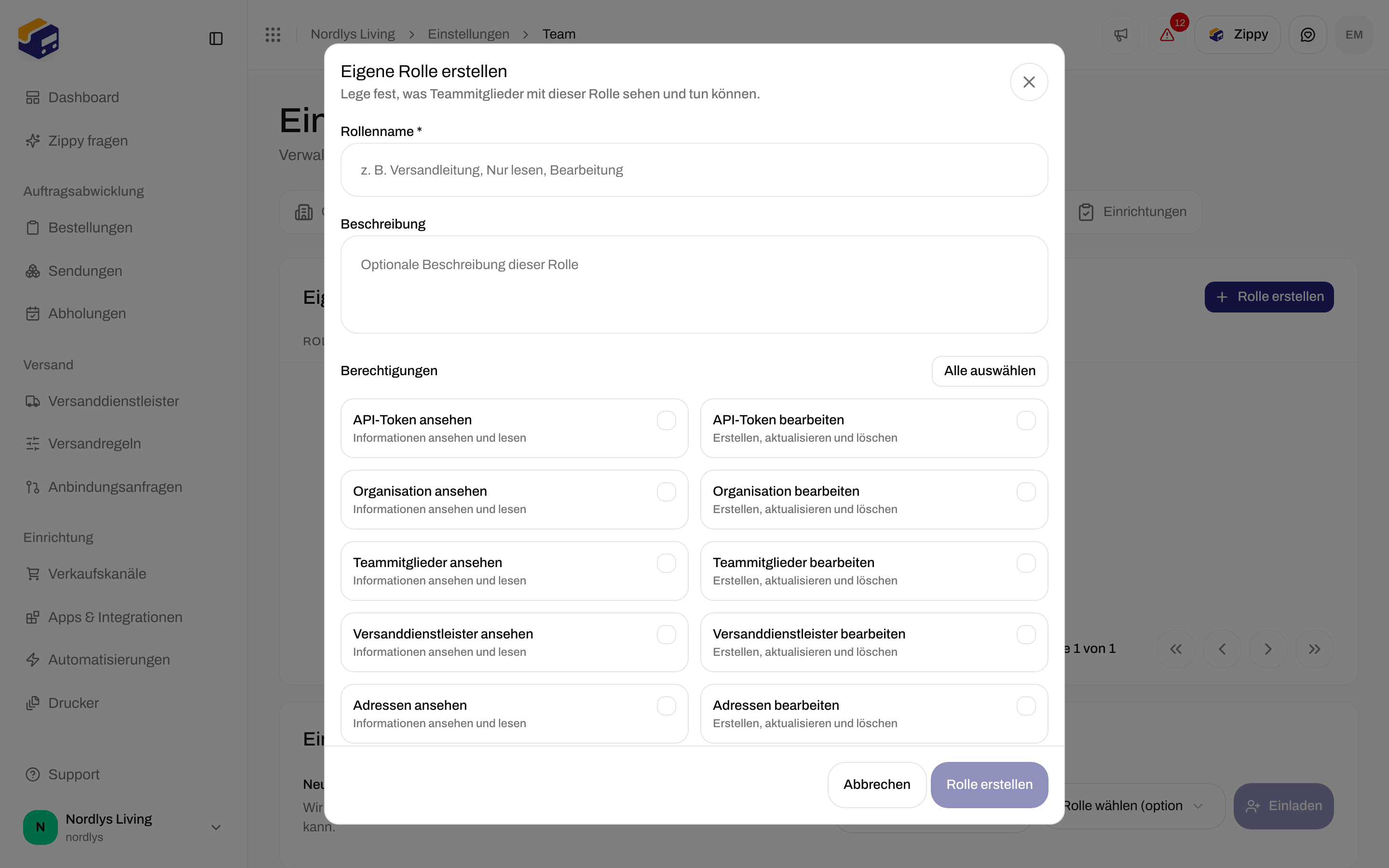Viewport: 1389px width, 868px height.
Task: Go to next page arrow
Action: click(1268, 649)
